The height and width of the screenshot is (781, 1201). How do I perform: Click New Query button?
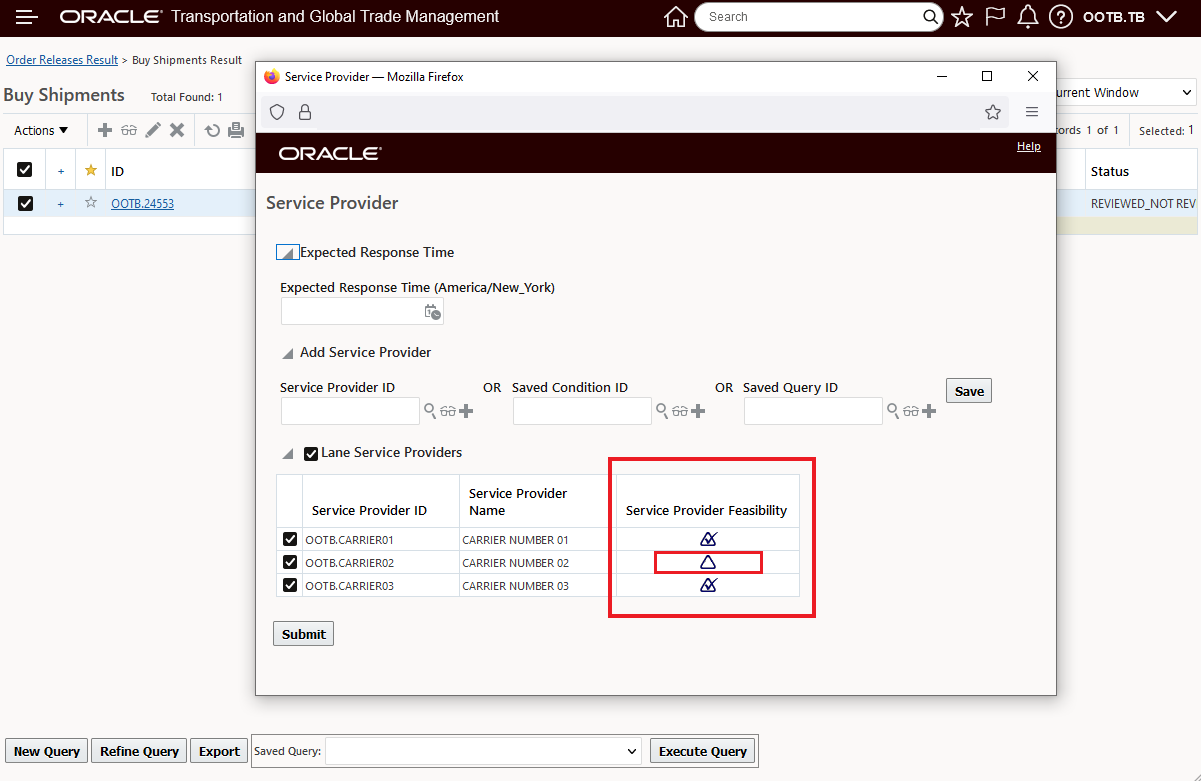pyautogui.click(x=47, y=751)
